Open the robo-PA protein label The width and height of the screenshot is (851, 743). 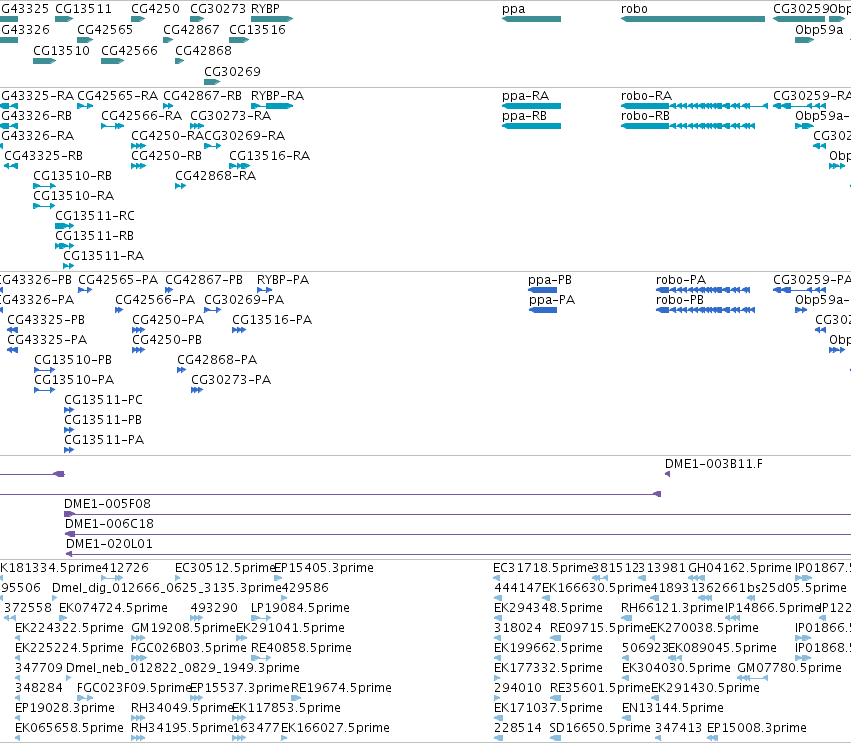click(681, 281)
